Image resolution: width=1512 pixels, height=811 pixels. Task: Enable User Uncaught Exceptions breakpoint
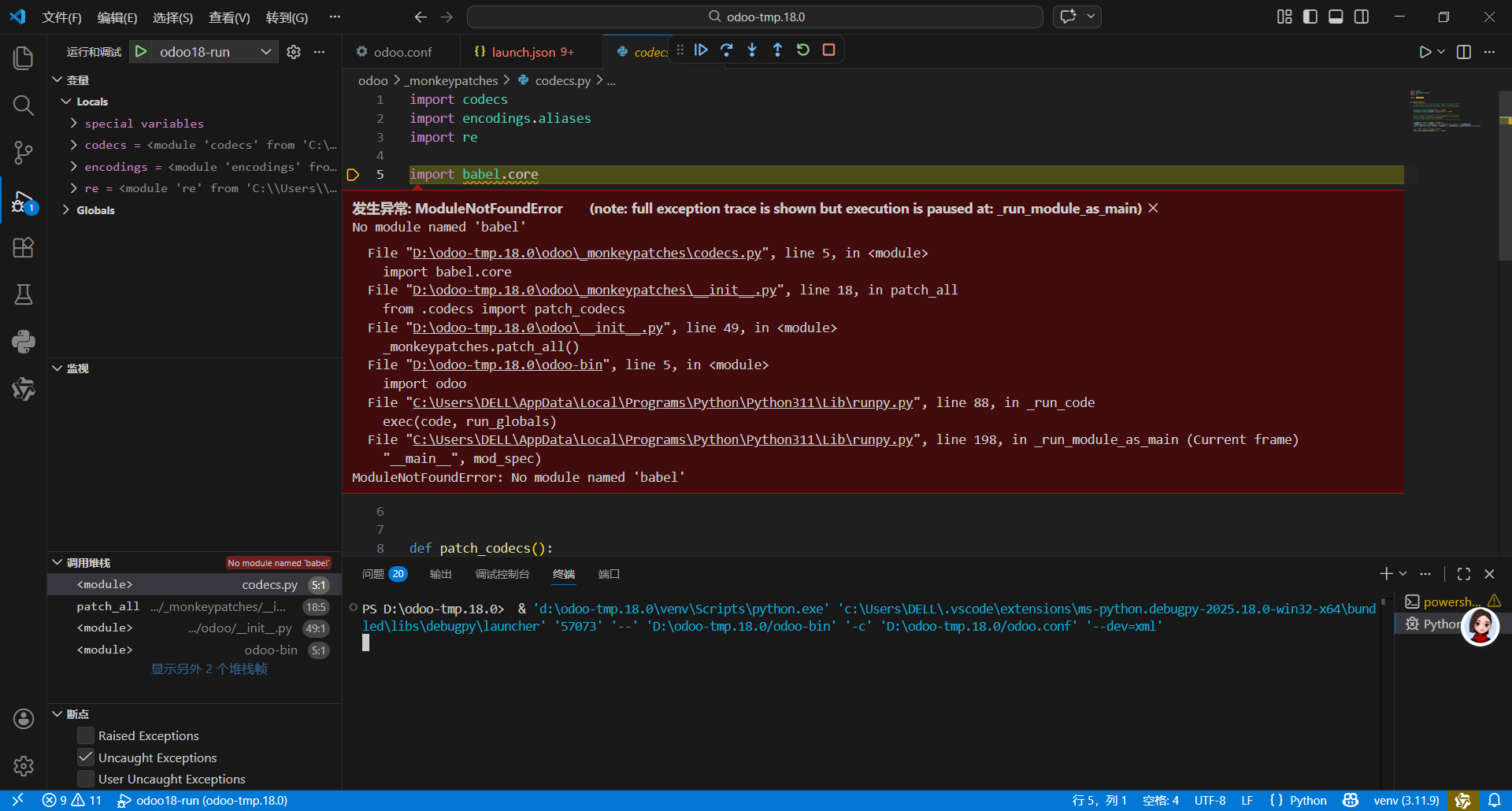click(86, 779)
